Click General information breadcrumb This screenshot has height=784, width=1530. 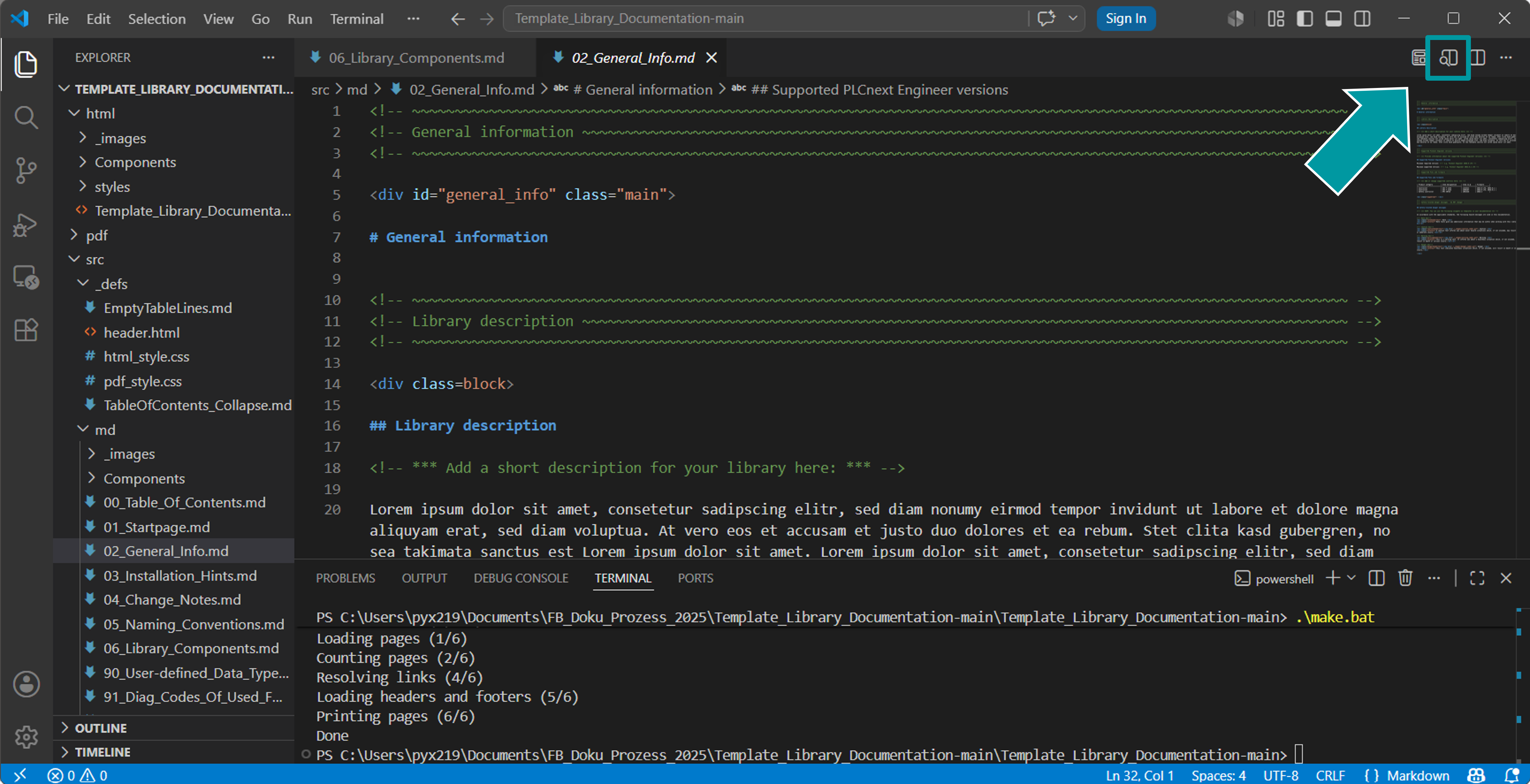click(x=643, y=90)
